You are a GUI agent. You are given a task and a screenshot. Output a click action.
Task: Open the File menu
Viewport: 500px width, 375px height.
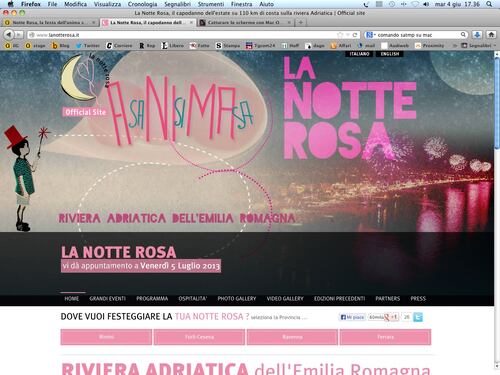(x=52, y=4)
